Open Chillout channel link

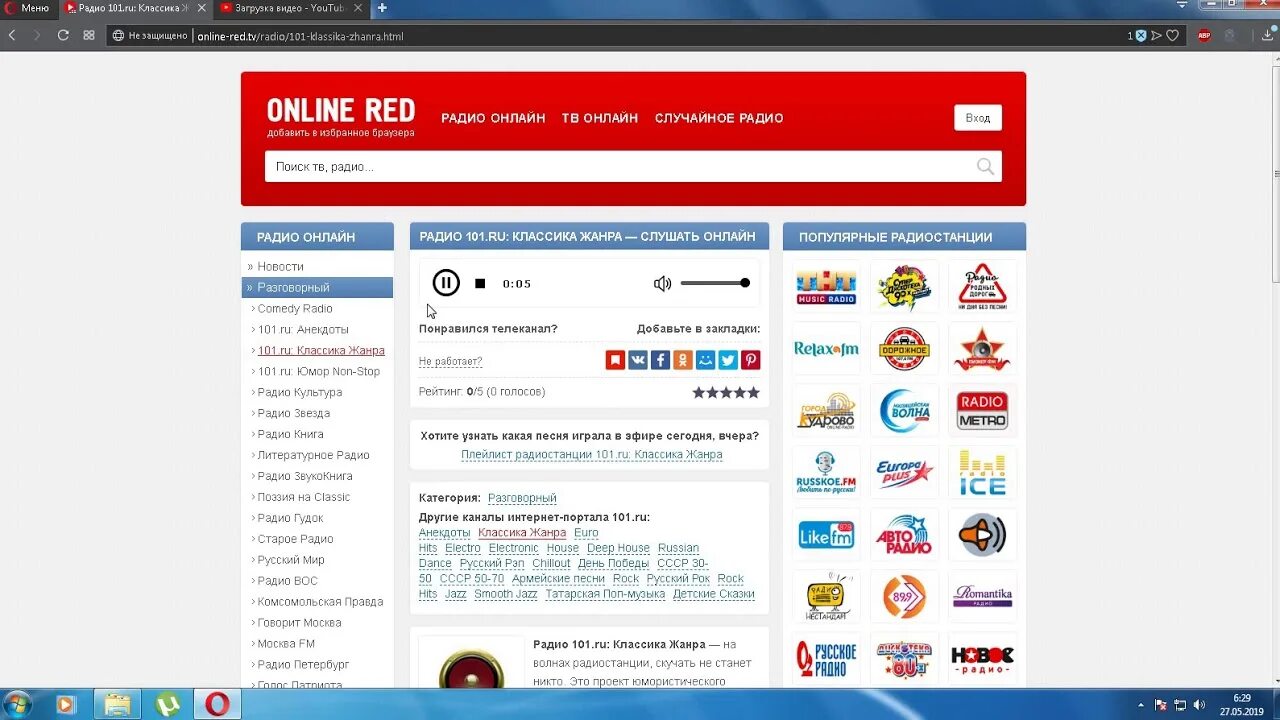pos(551,563)
